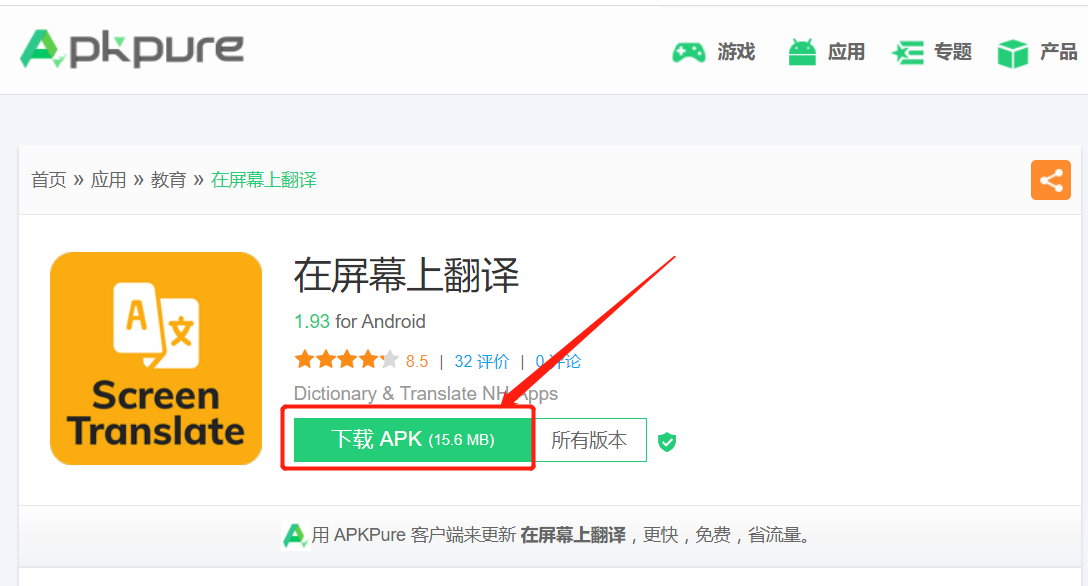This screenshot has width=1088, height=586.
Task: Go to 应用 breadcrumb link
Action: 108,180
